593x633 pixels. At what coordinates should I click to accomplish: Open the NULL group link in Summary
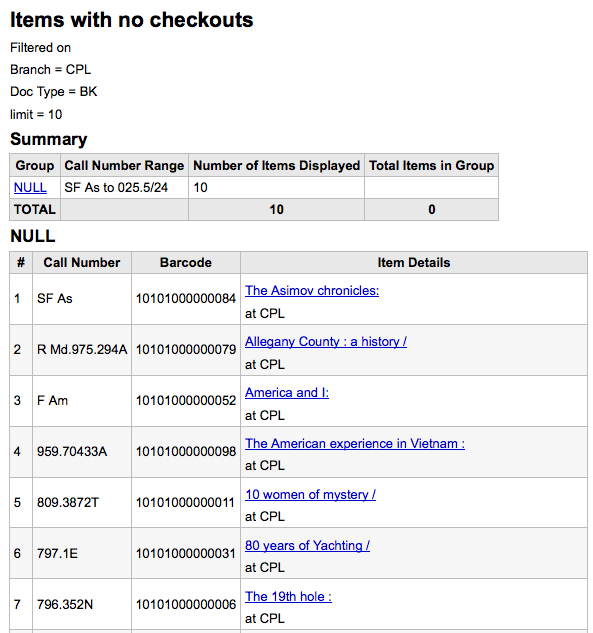pyautogui.click(x=30, y=188)
